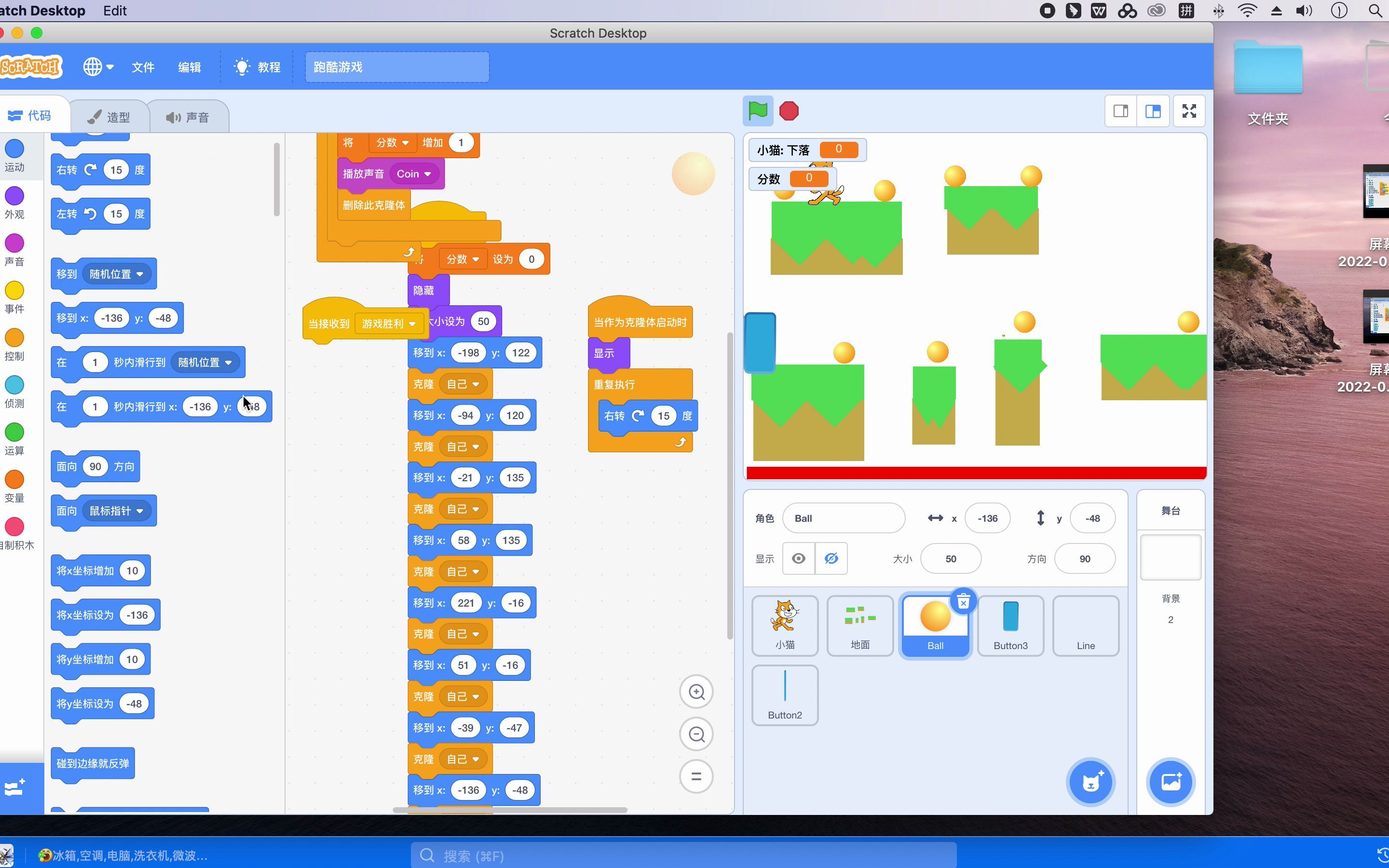Image resolution: width=1389 pixels, height=868 pixels.
Task: Hide the sprite with crossed-eye icon
Action: 831,558
